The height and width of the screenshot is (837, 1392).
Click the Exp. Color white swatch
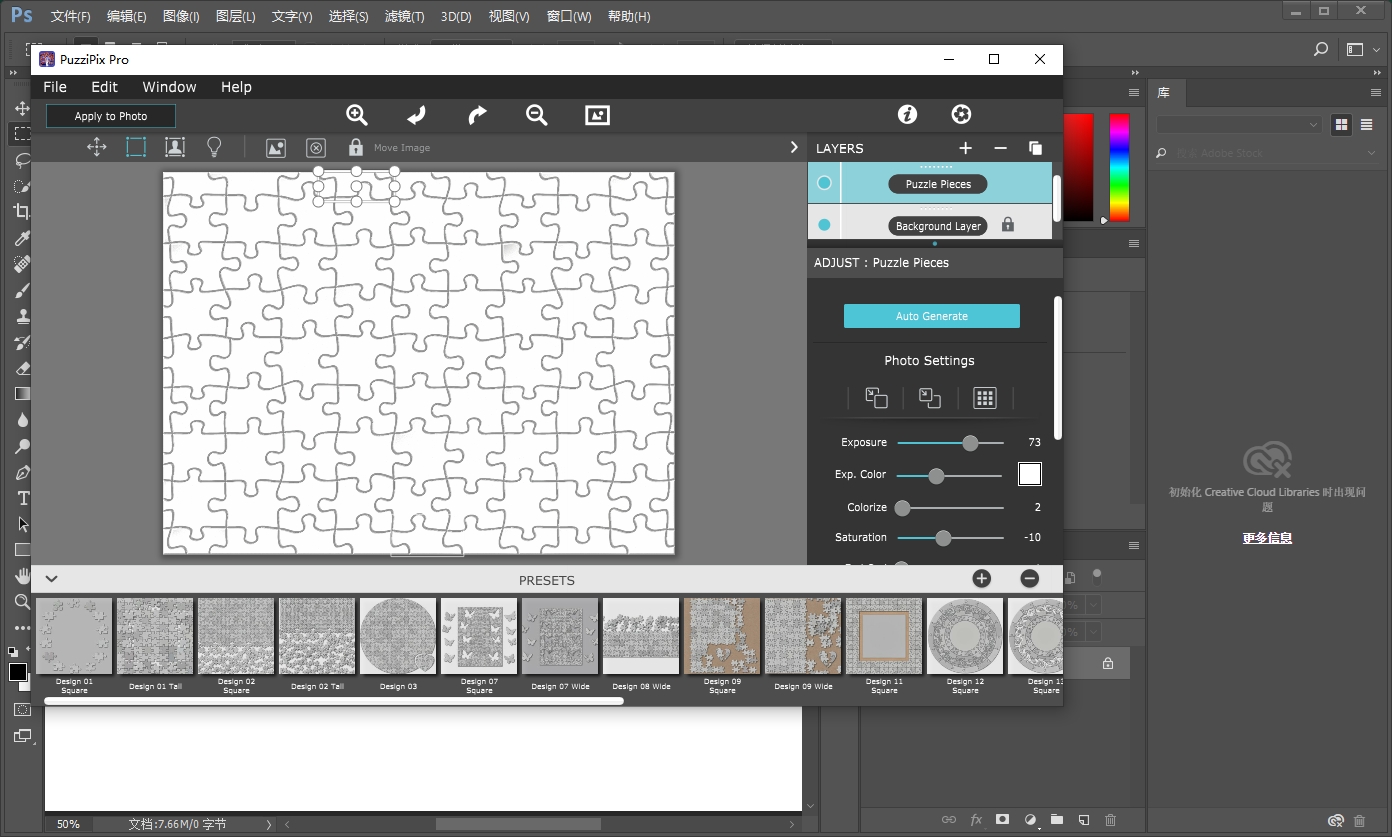pos(1029,474)
